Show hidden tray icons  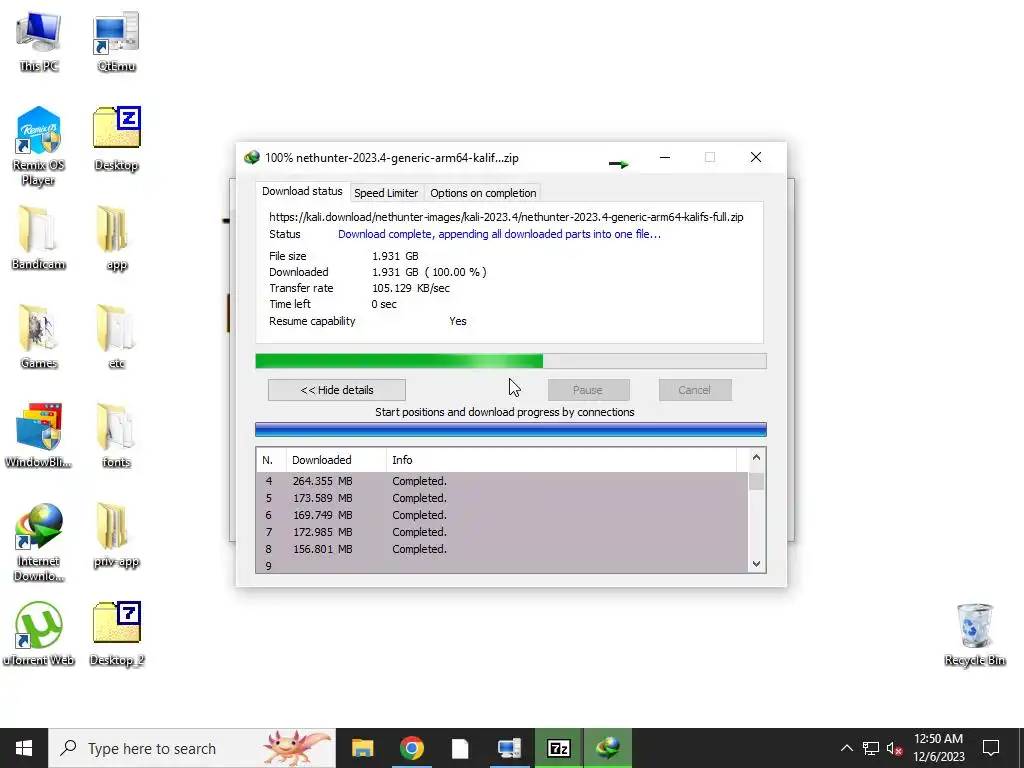pyautogui.click(x=846, y=748)
